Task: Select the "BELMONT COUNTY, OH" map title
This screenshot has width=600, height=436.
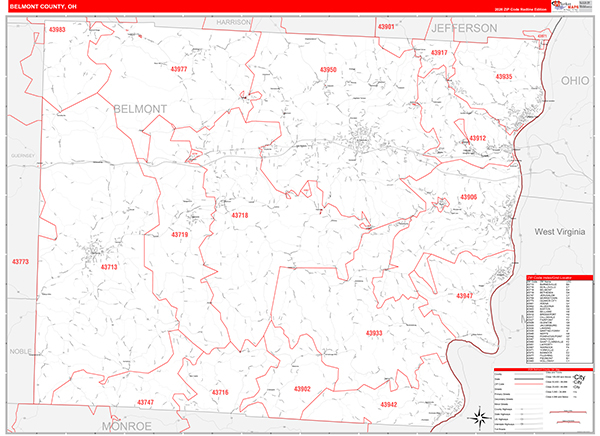Action: [43, 7]
